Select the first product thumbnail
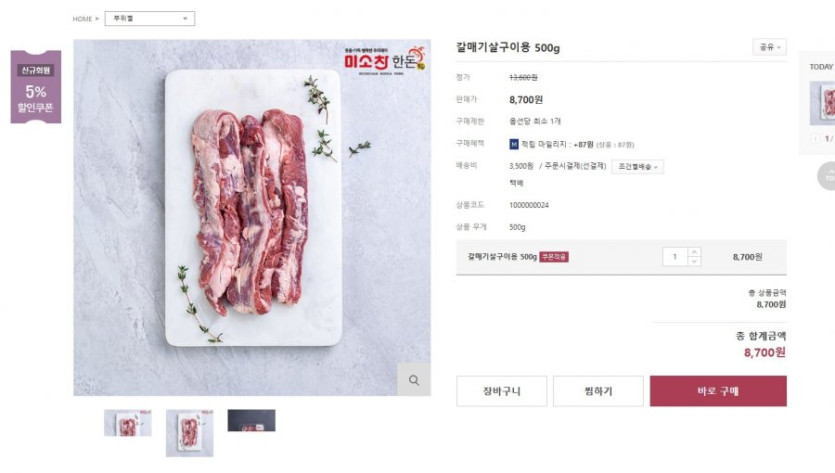This screenshot has height=473, width=835. point(128,423)
